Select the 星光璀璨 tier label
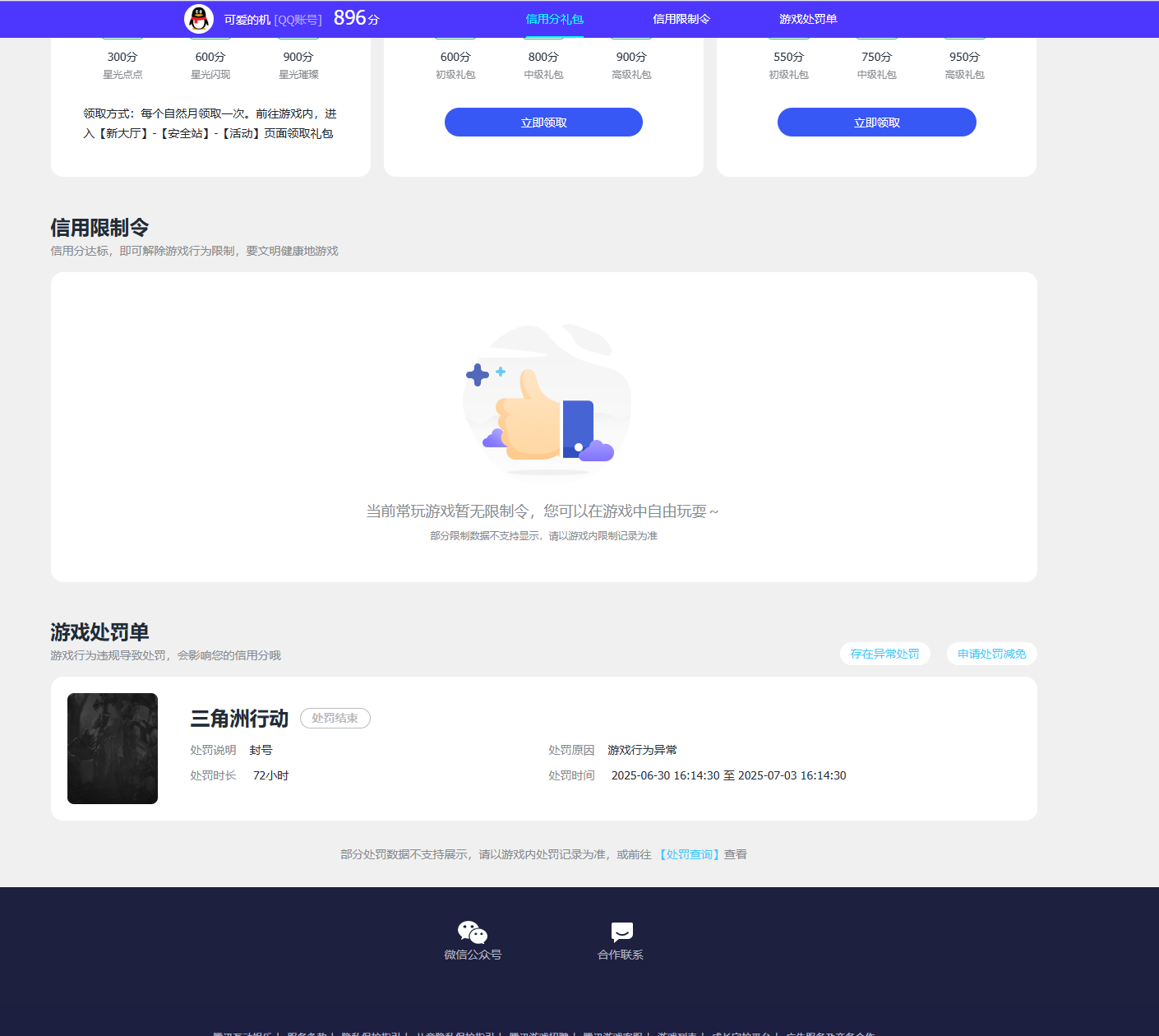The height and width of the screenshot is (1036, 1159). (x=298, y=75)
